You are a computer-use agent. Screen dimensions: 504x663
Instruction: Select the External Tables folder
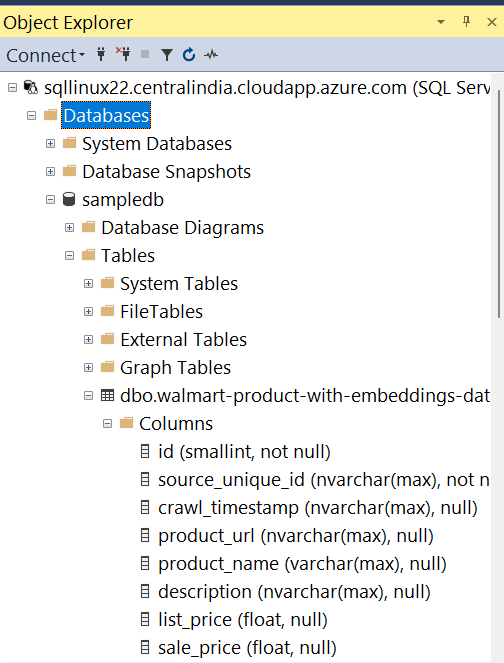point(183,340)
